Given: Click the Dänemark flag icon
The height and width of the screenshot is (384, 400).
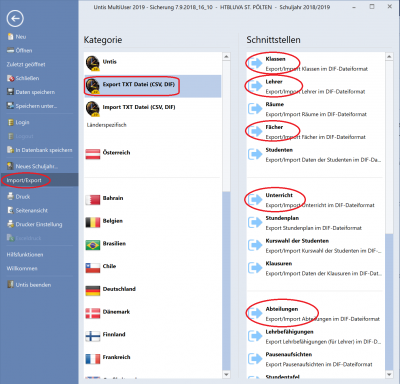Looking at the screenshot, I should click(x=93, y=313).
